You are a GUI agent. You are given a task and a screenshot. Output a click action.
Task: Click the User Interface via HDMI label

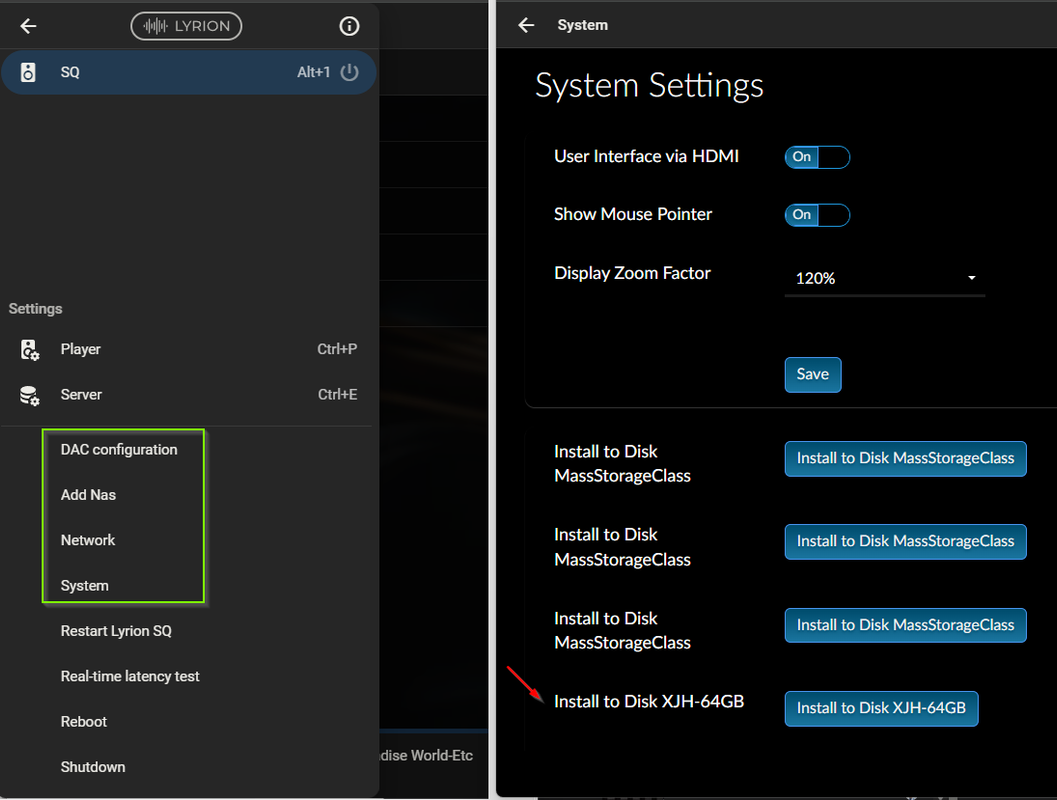click(x=646, y=156)
